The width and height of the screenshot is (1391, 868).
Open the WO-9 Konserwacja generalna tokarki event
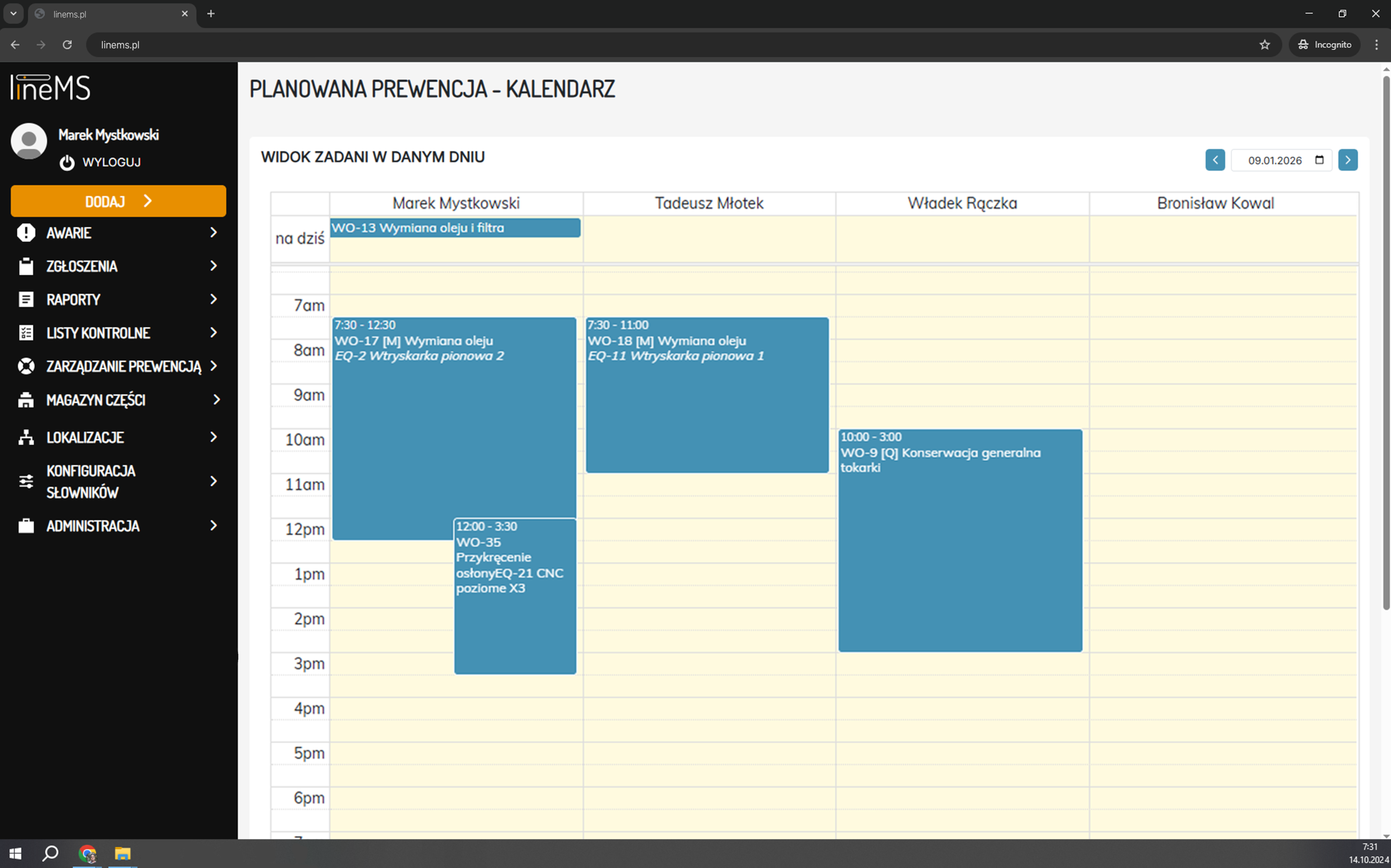click(960, 540)
